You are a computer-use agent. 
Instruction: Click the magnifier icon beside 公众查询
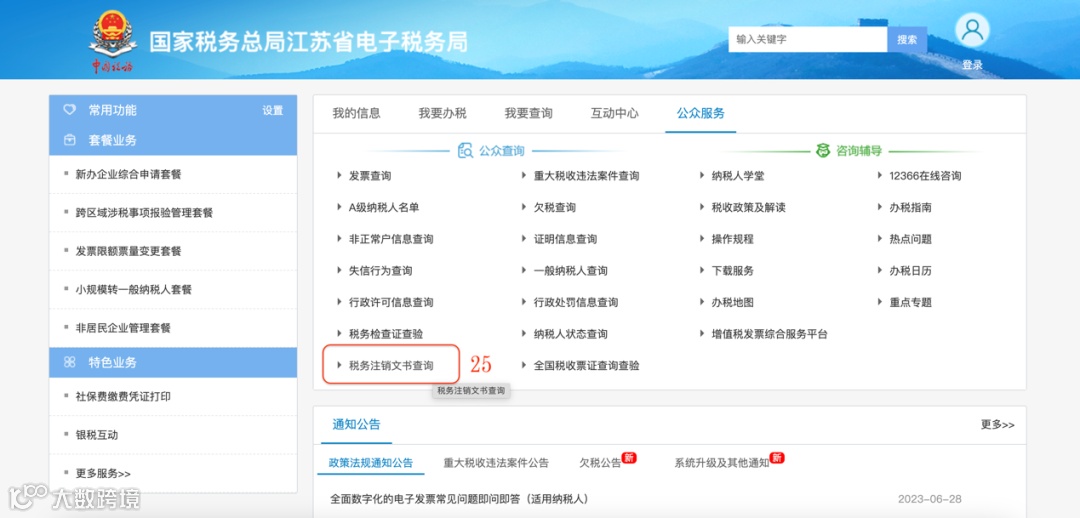(466, 151)
